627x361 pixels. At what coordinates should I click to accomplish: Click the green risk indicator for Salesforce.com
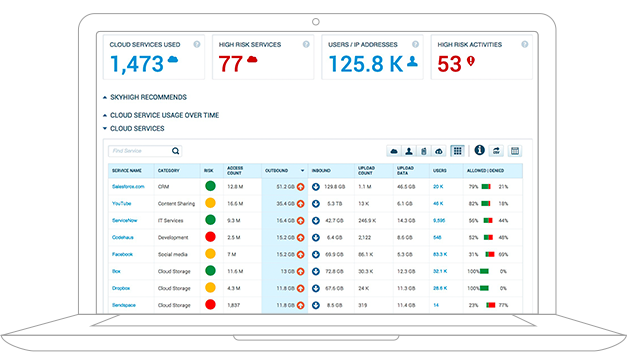tap(210, 186)
